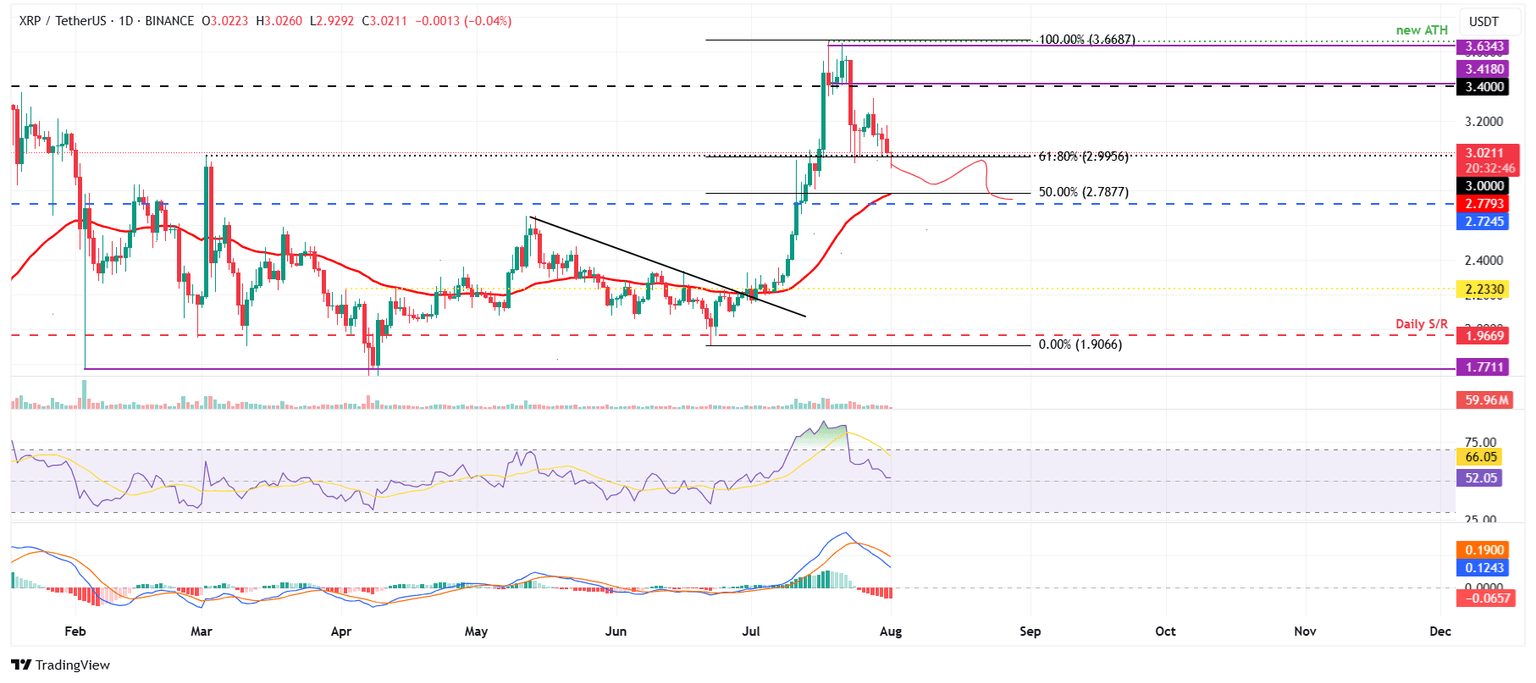
Task: Click the new ATH green label
Action: 1421,30
